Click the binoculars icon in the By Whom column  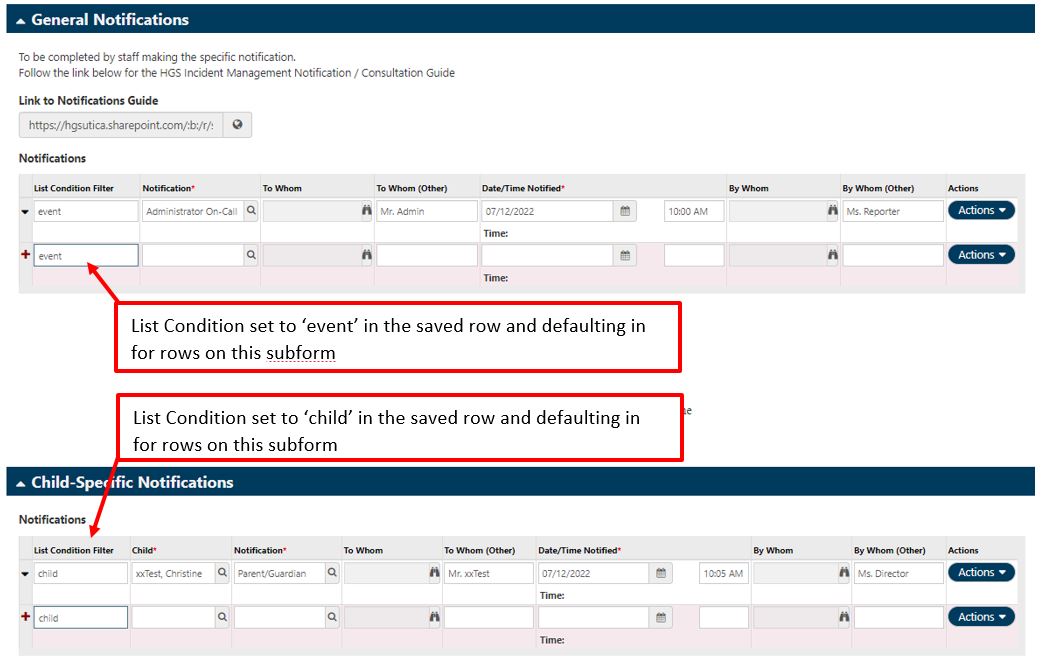pos(834,211)
